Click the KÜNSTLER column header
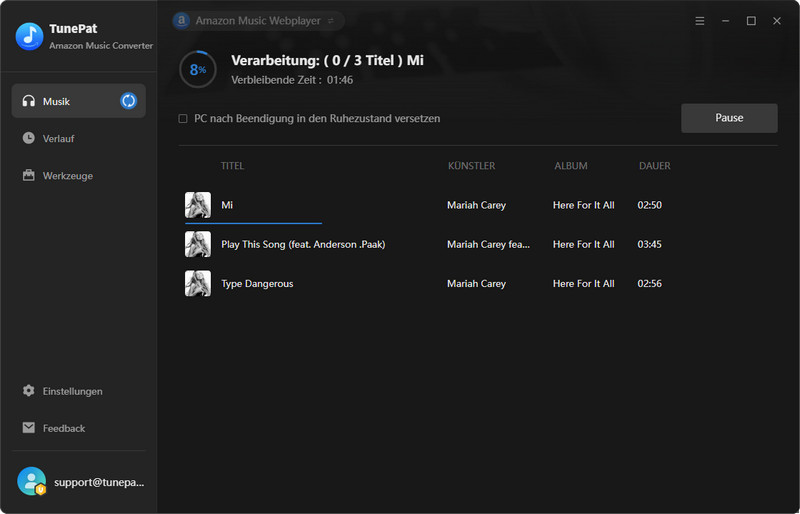 point(471,166)
